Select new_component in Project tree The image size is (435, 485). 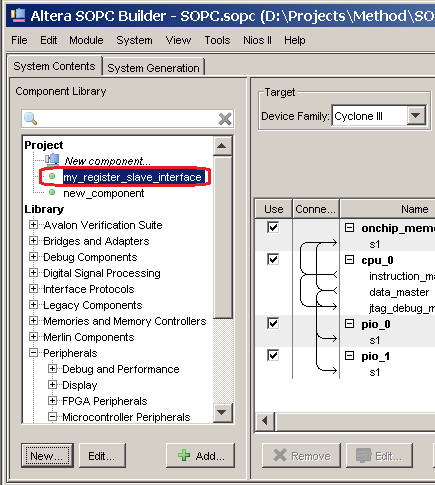(104, 193)
